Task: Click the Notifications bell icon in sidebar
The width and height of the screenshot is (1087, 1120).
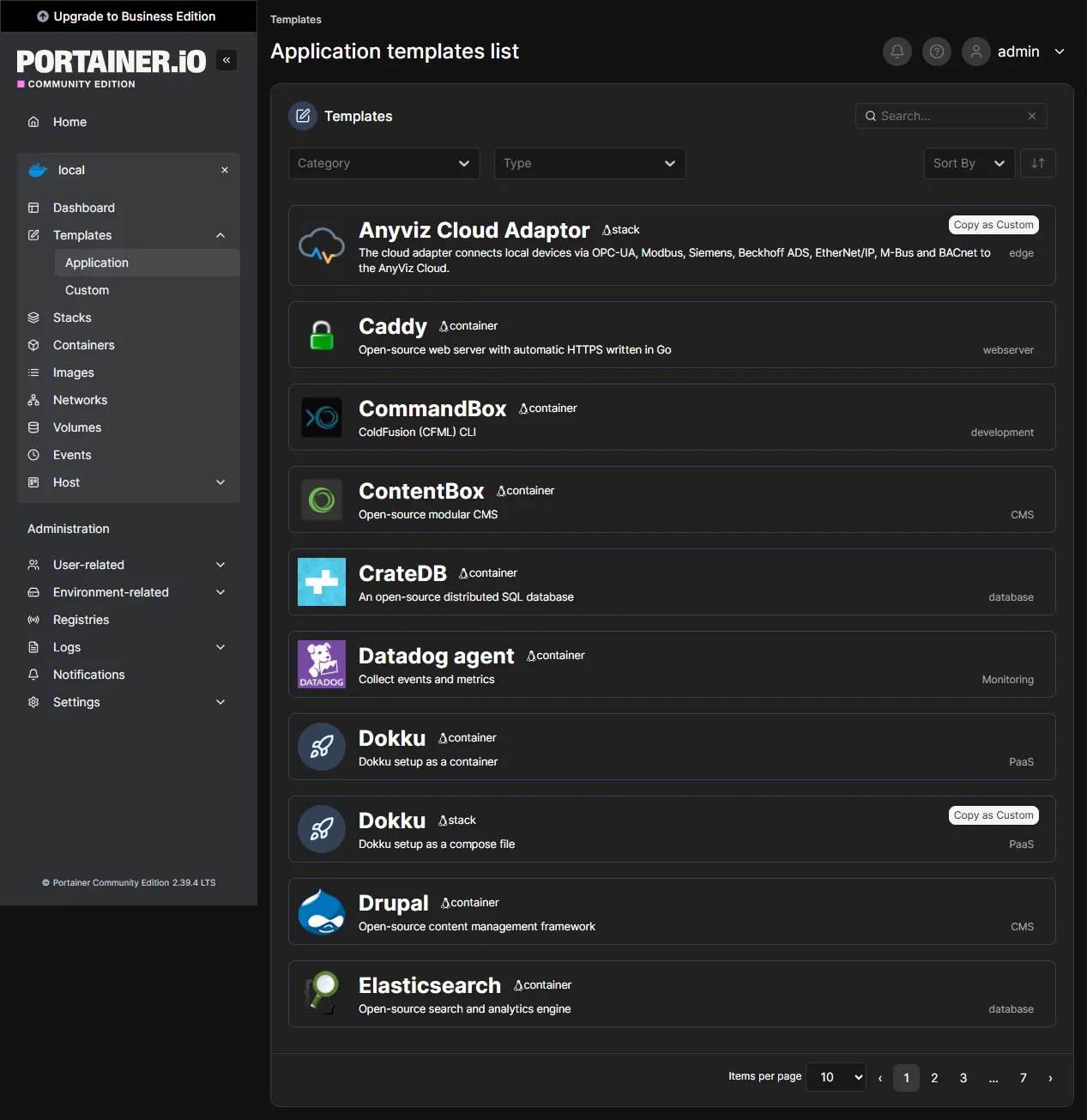Action: [33, 675]
